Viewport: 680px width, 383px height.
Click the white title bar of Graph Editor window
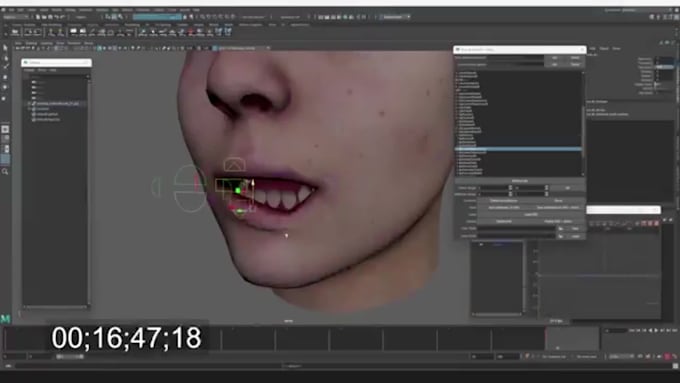pyautogui.click(x=624, y=210)
